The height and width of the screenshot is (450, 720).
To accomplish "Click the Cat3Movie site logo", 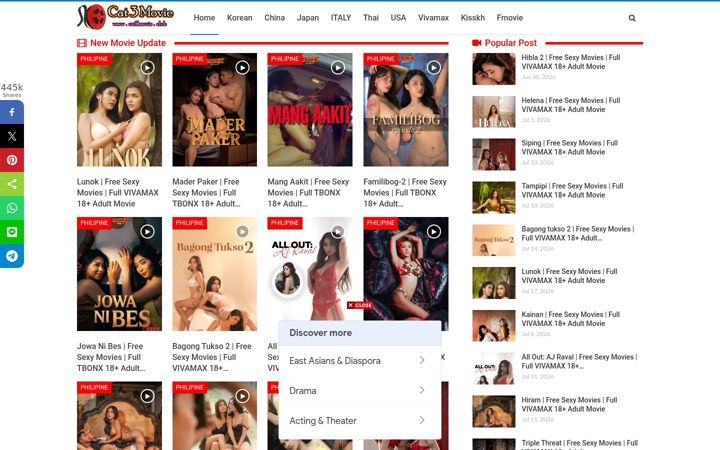I will point(126,16).
